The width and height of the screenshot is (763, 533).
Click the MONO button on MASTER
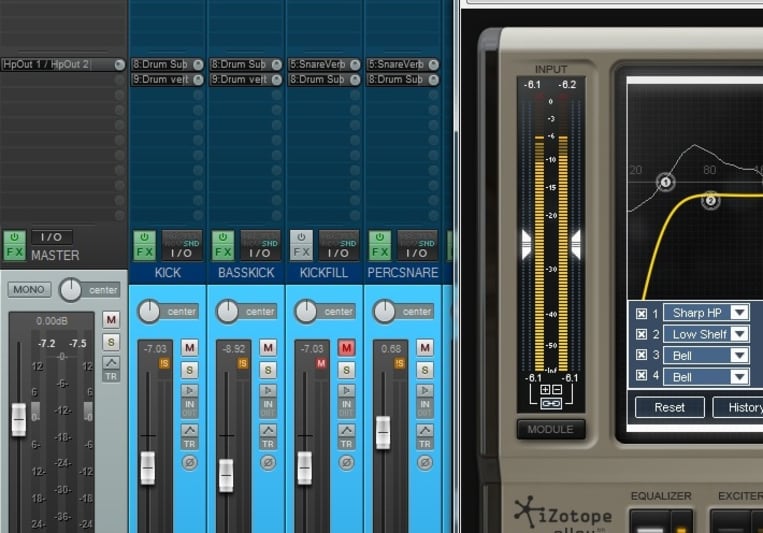29,290
